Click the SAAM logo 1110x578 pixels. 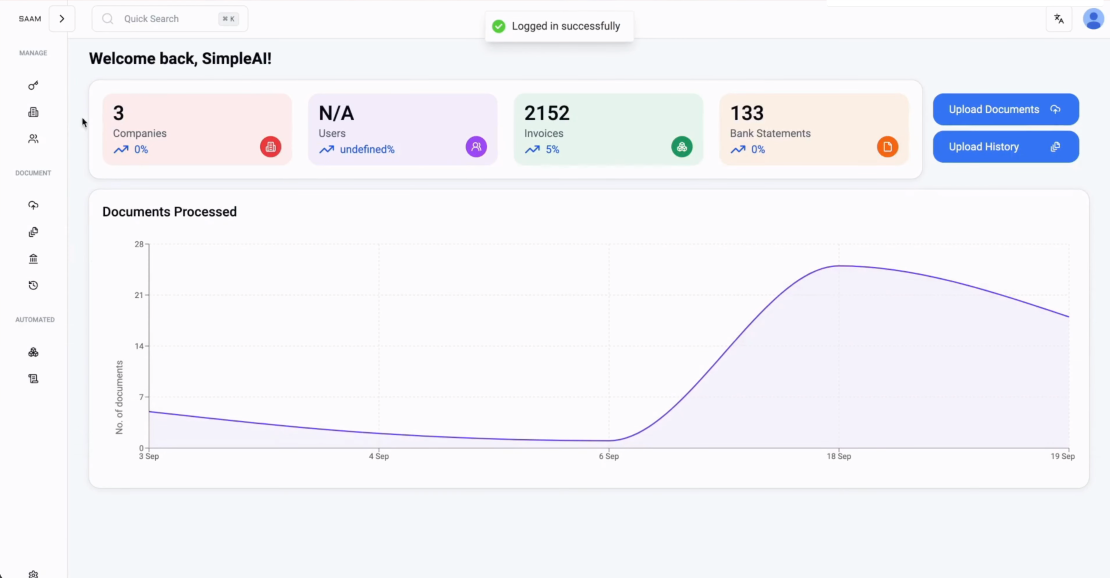(30, 18)
